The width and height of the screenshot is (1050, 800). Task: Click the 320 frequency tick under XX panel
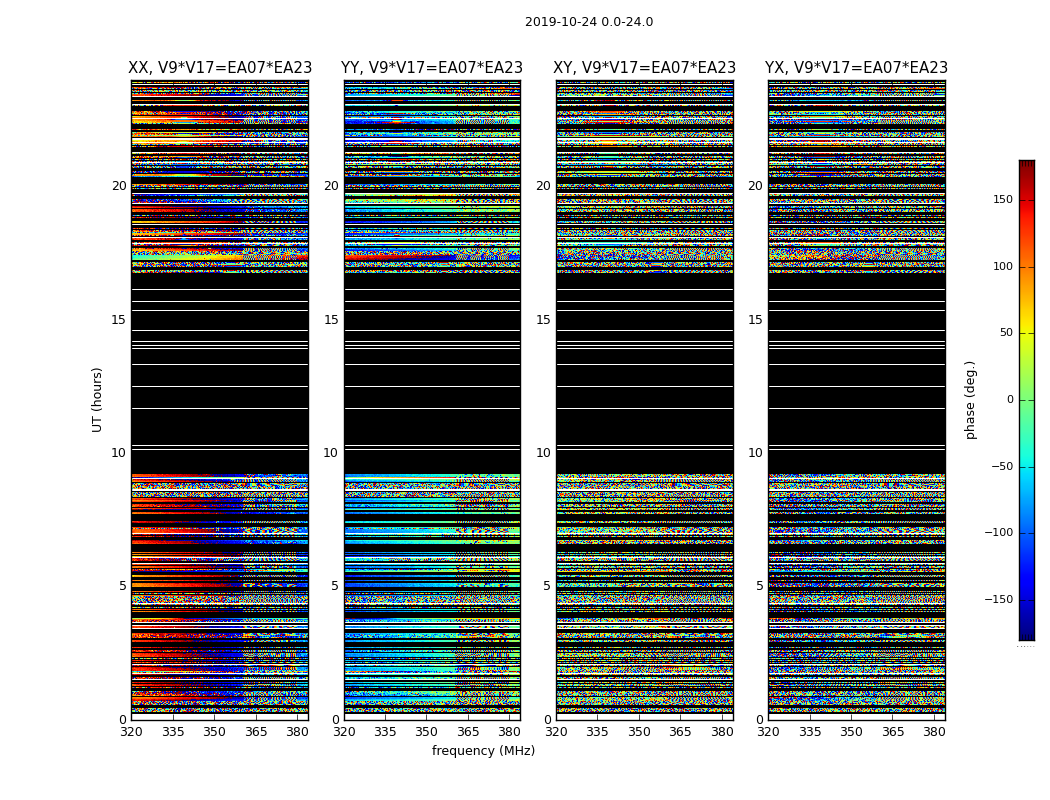coord(131,732)
